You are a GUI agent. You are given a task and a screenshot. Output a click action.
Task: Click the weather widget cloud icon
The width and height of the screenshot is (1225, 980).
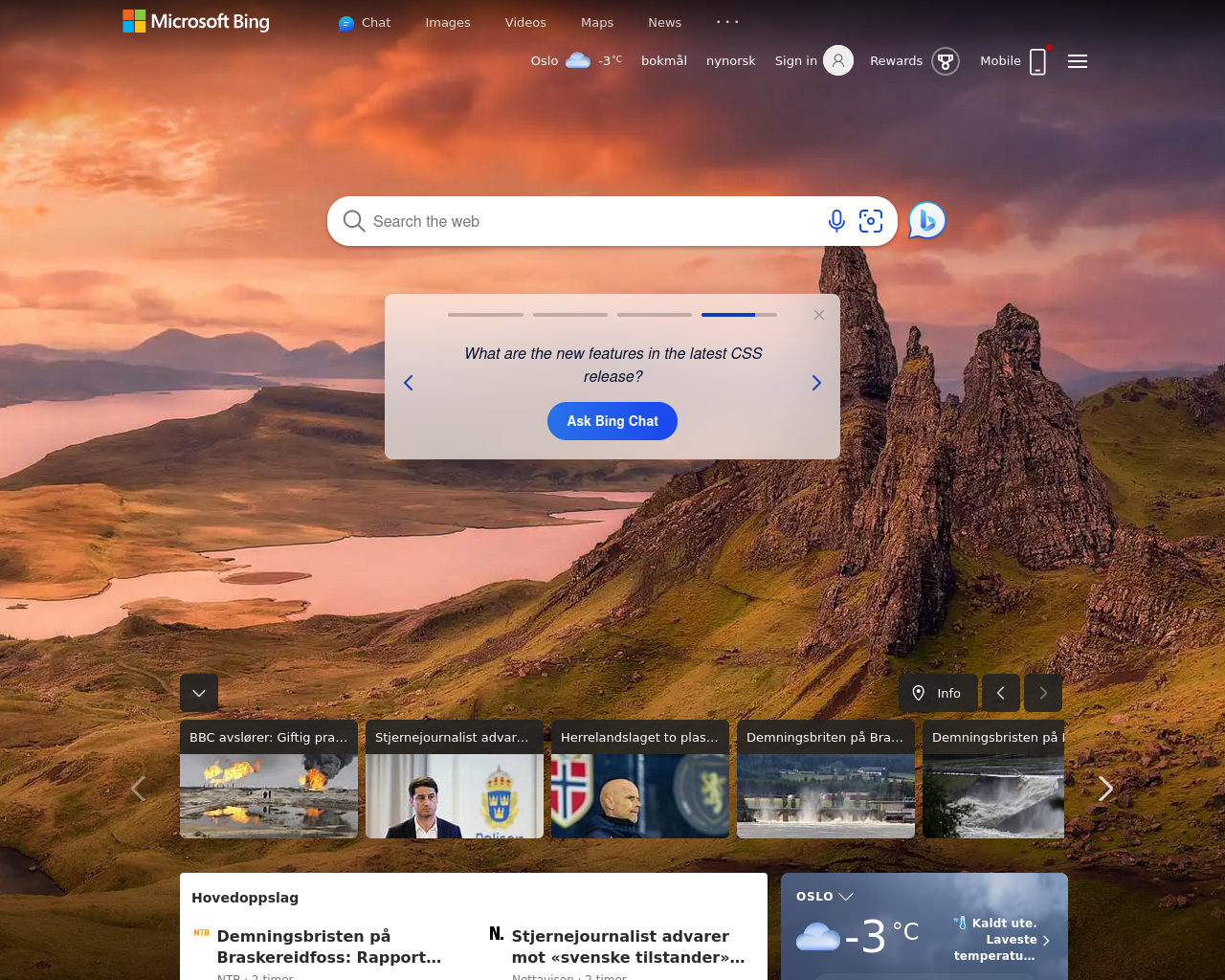point(818,936)
